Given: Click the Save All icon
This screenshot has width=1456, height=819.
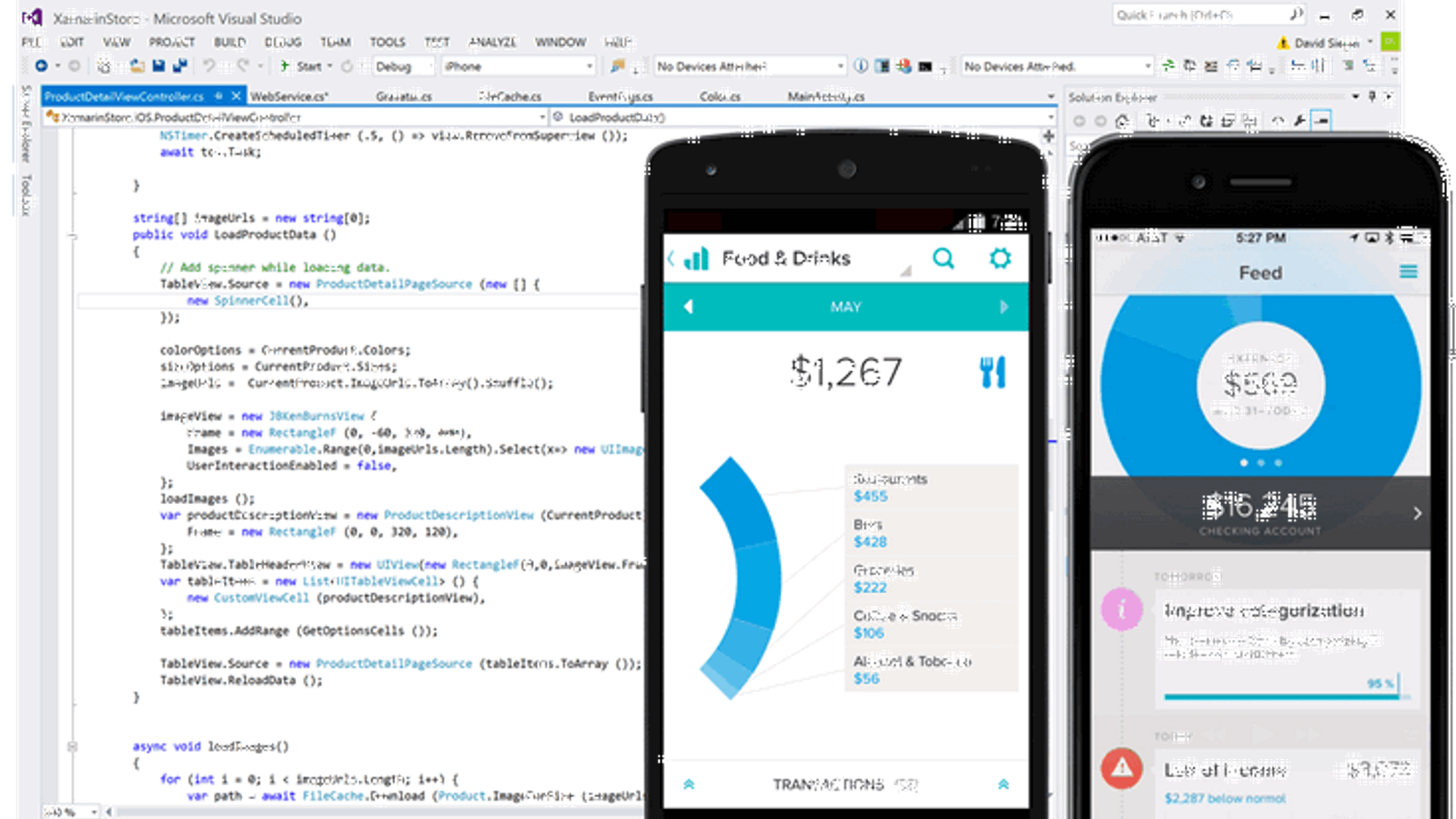Looking at the screenshot, I should pyautogui.click(x=179, y=66).
